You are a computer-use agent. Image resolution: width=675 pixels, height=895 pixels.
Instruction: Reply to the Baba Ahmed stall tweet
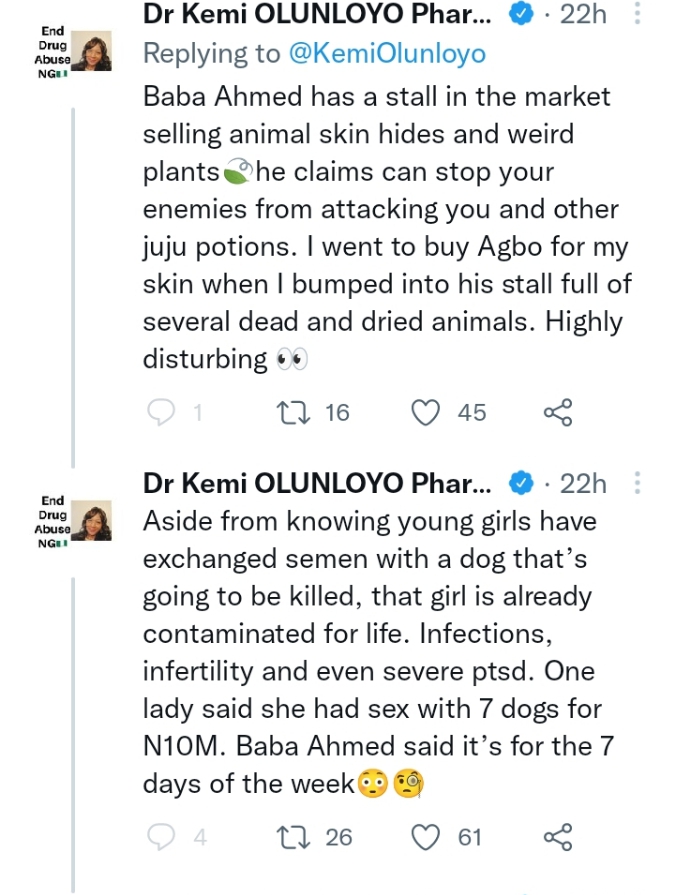pyautogui.click(x=162, y=412)
